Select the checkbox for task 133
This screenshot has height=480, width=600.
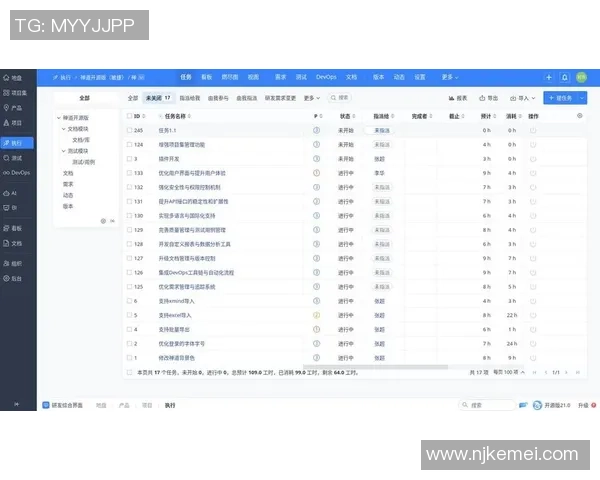tap(129, 173)
